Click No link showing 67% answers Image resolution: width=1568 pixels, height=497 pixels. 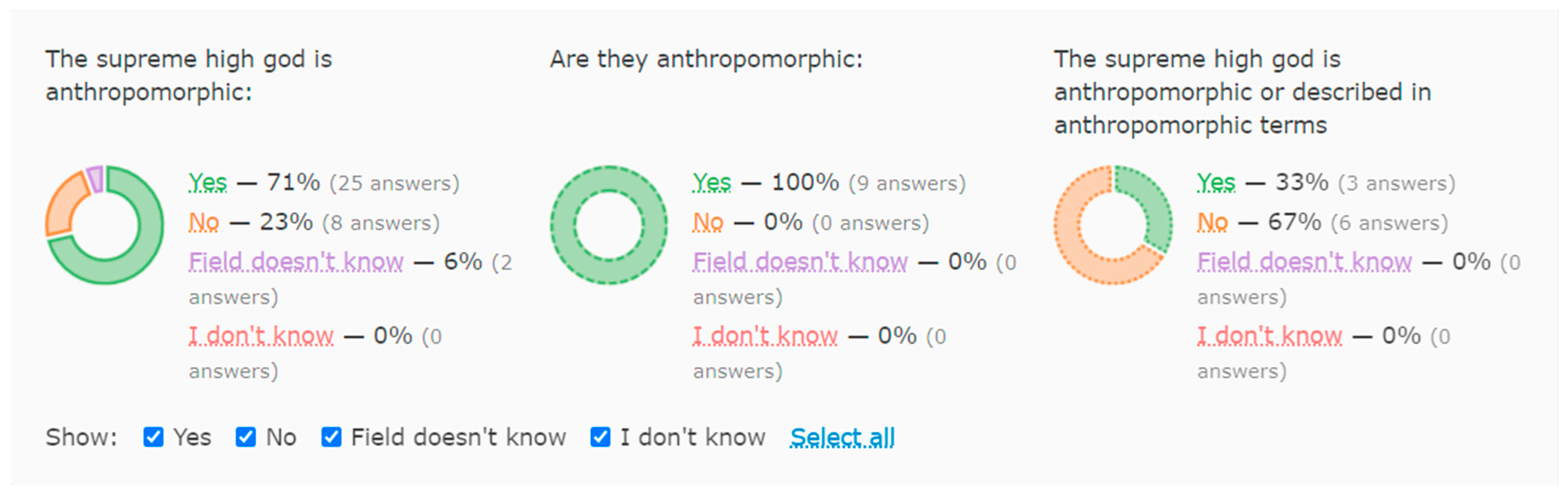coord(1212,223)
